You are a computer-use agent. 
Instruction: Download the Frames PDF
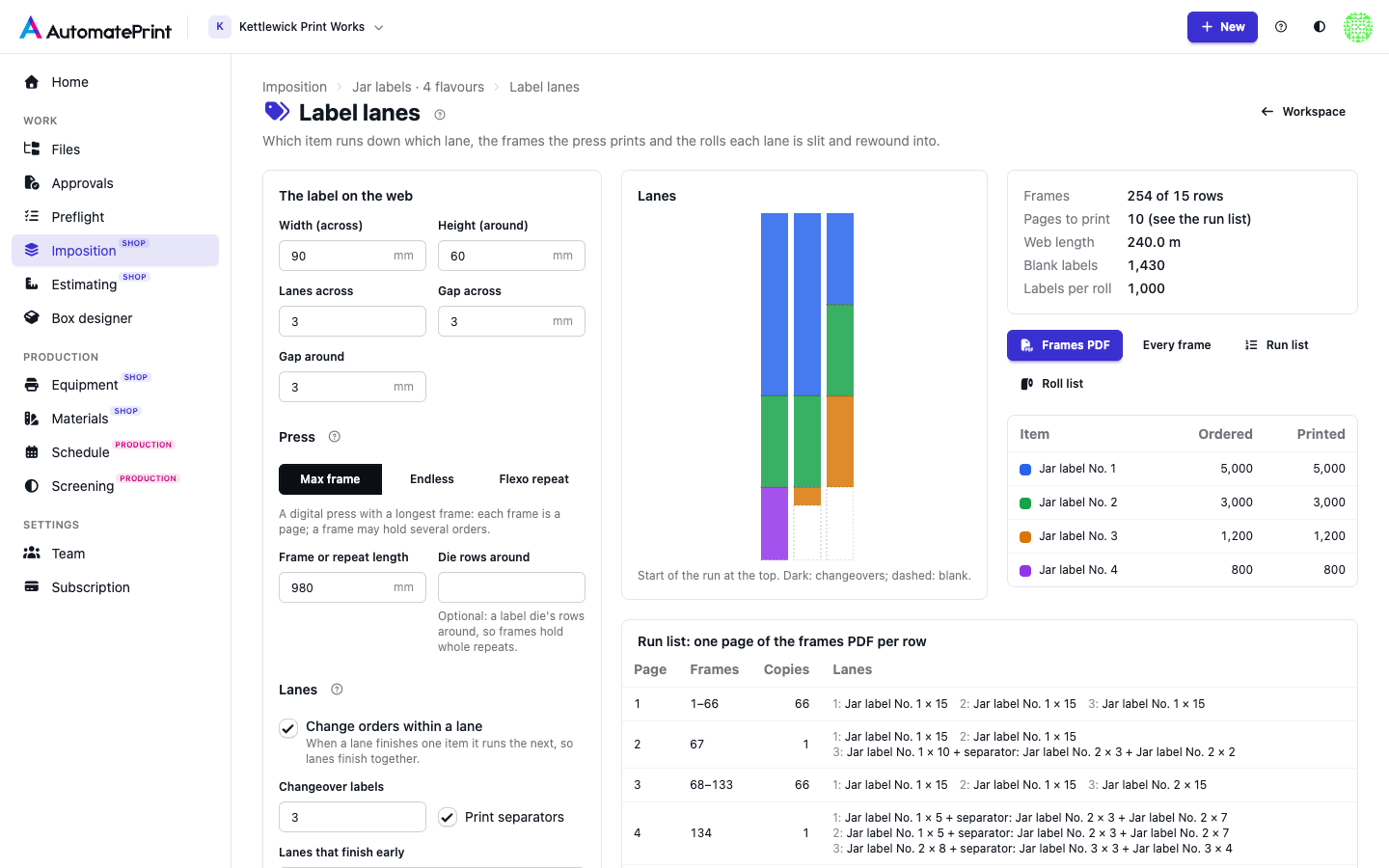coord(1065,345)
